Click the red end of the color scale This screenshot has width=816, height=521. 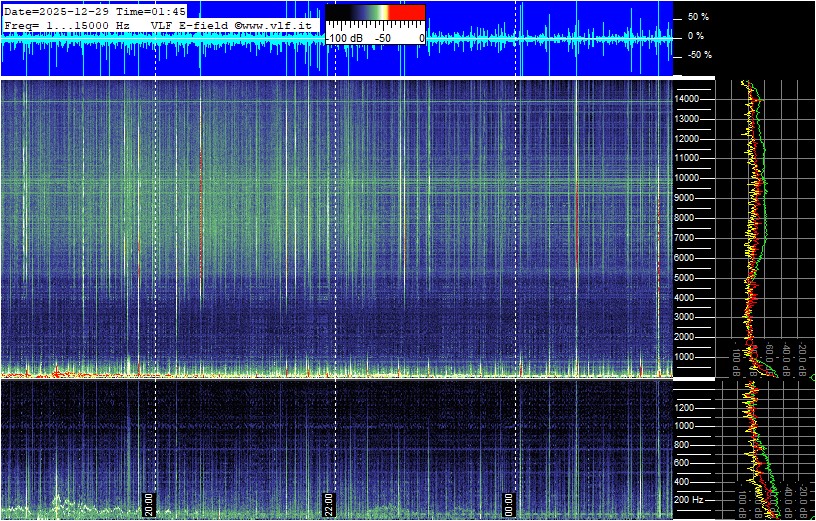[x=410, y=13]
